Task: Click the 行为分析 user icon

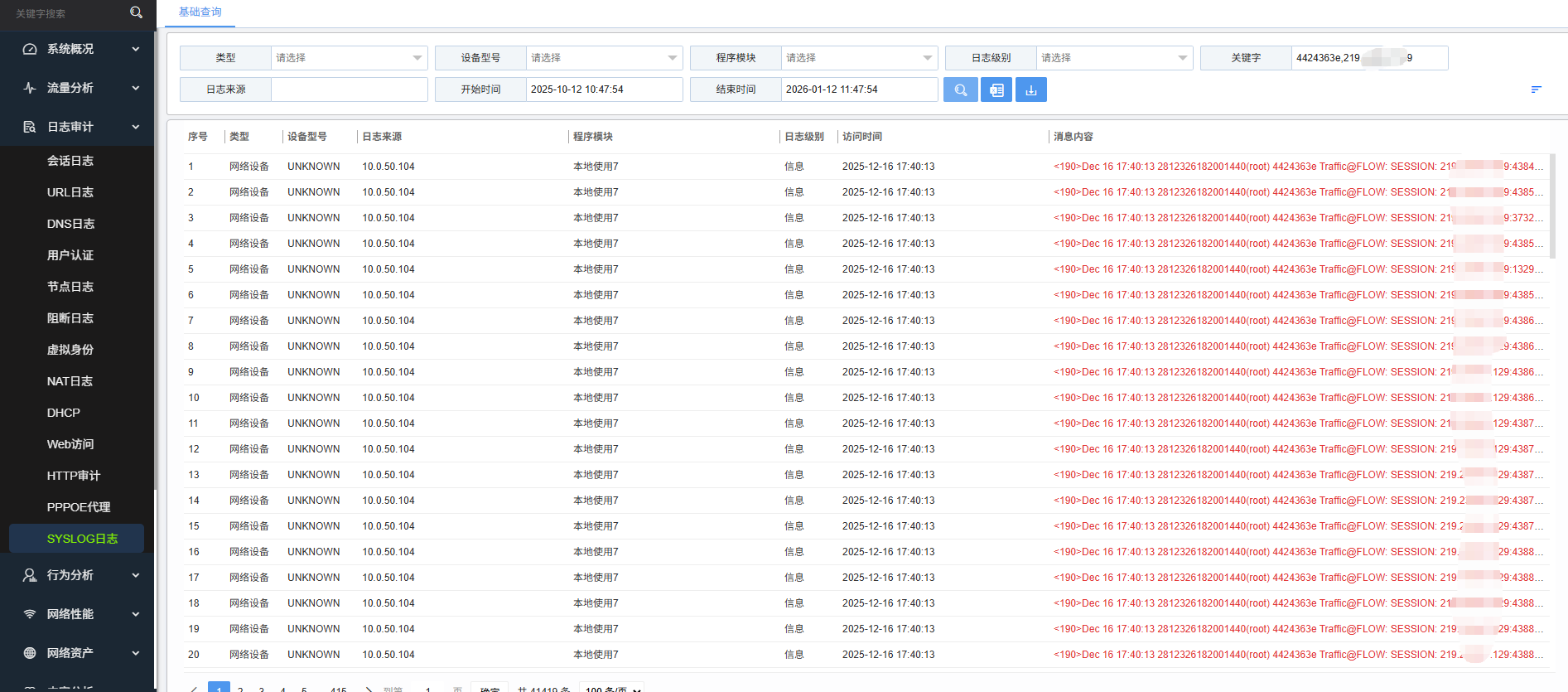Action: (30, 575)
